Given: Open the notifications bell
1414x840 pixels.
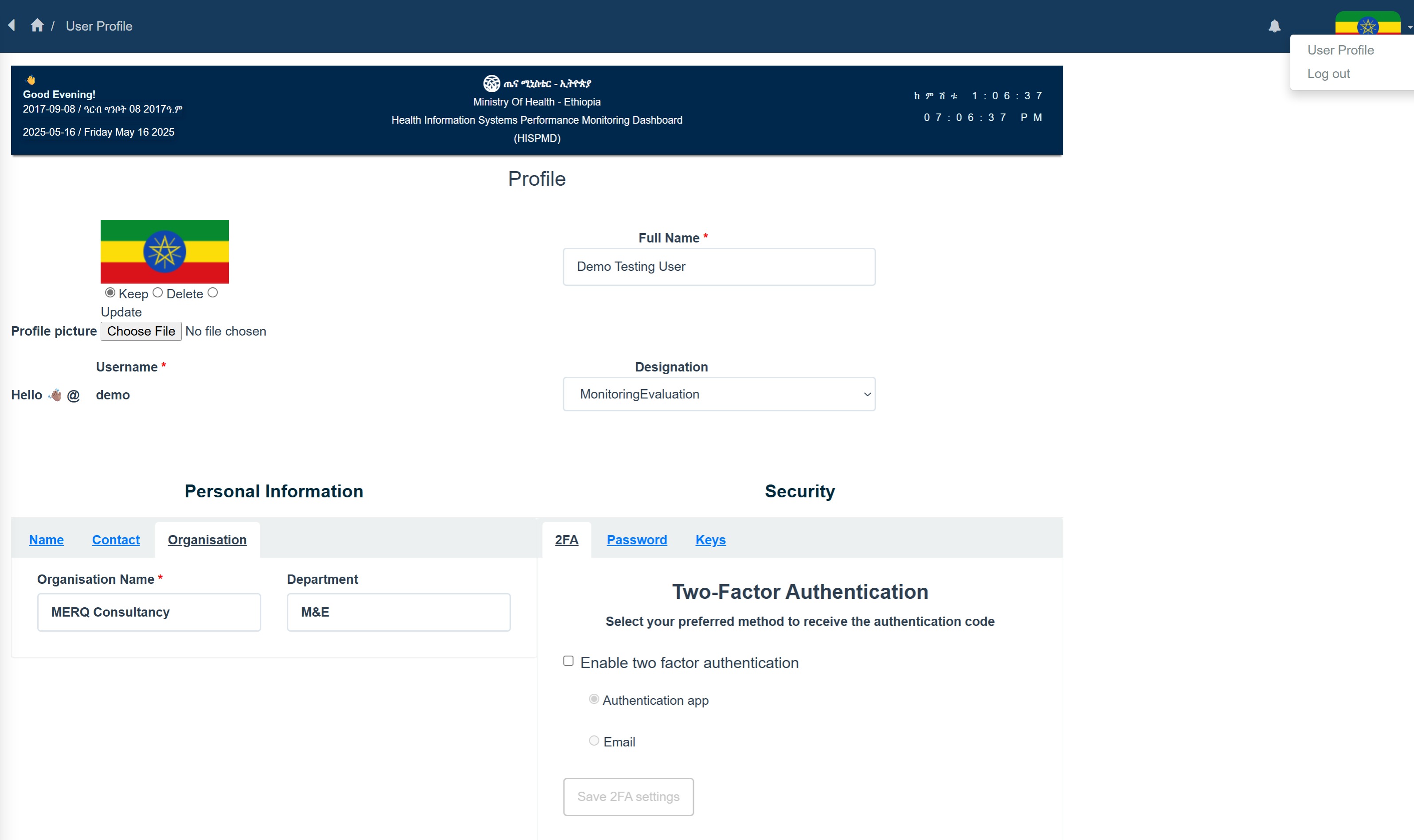Looking at the screenshot, I should [1274, 26].
